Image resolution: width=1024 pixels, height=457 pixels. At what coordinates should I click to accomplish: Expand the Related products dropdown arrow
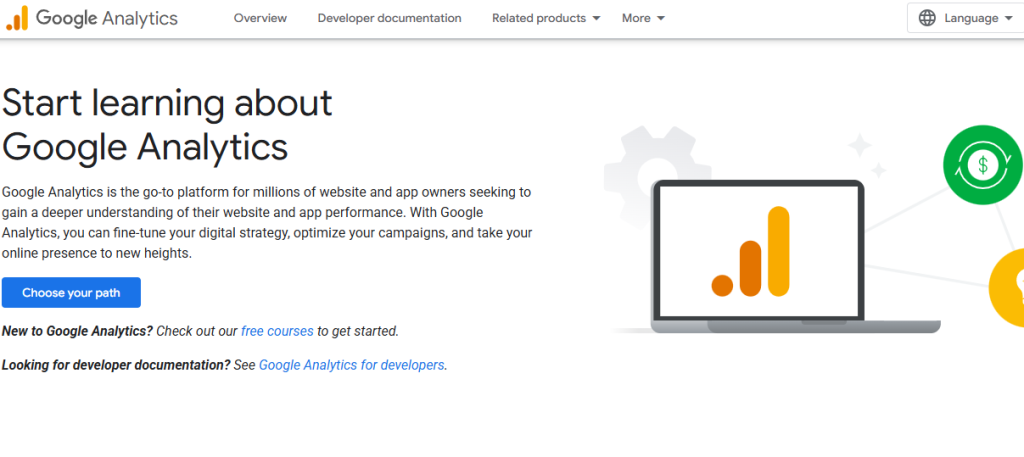tap(596, 18)
